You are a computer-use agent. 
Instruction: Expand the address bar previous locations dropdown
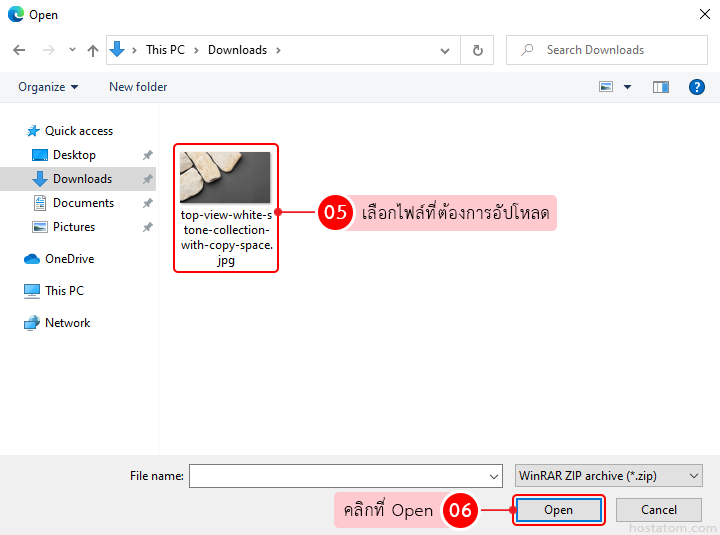[445, 50]
